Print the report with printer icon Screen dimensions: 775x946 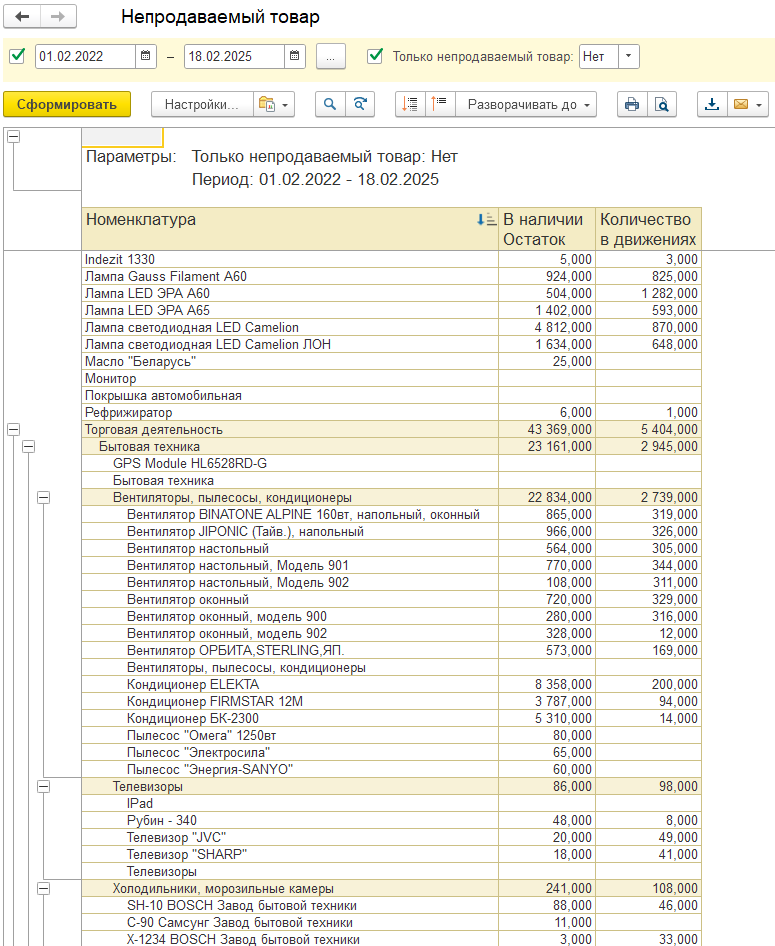[631, 104]
